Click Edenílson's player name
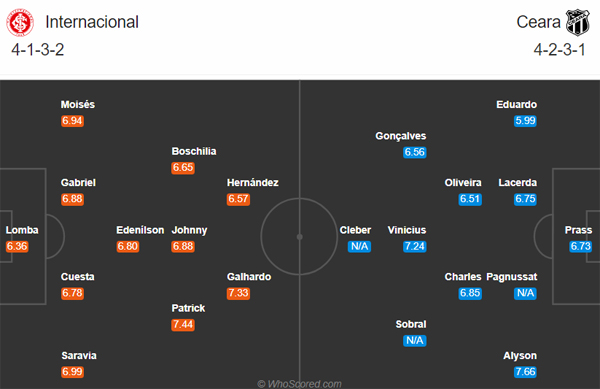 [x=140, y=230]
